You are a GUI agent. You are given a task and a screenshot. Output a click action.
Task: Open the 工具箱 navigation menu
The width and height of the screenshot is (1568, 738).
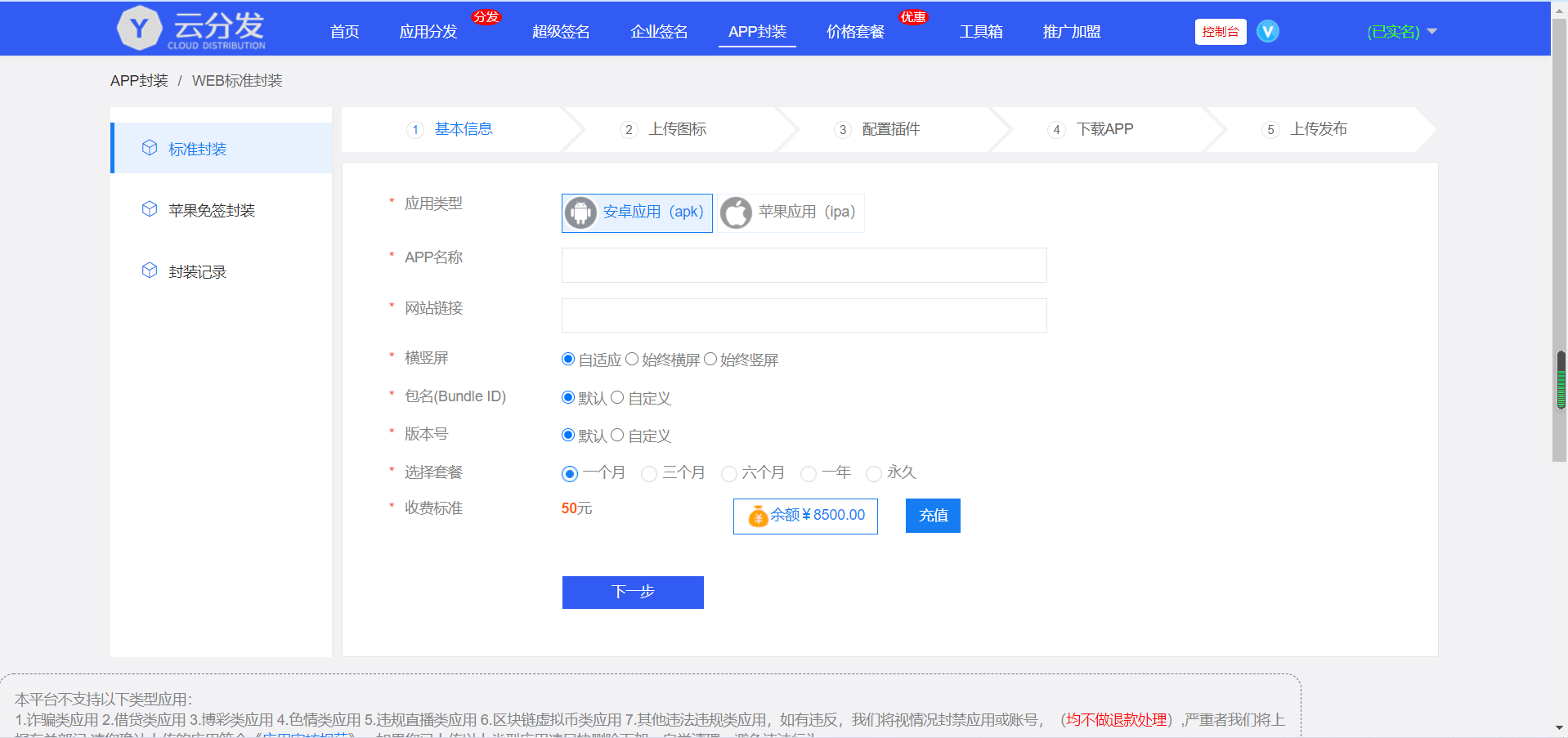[x=980, y=32]
